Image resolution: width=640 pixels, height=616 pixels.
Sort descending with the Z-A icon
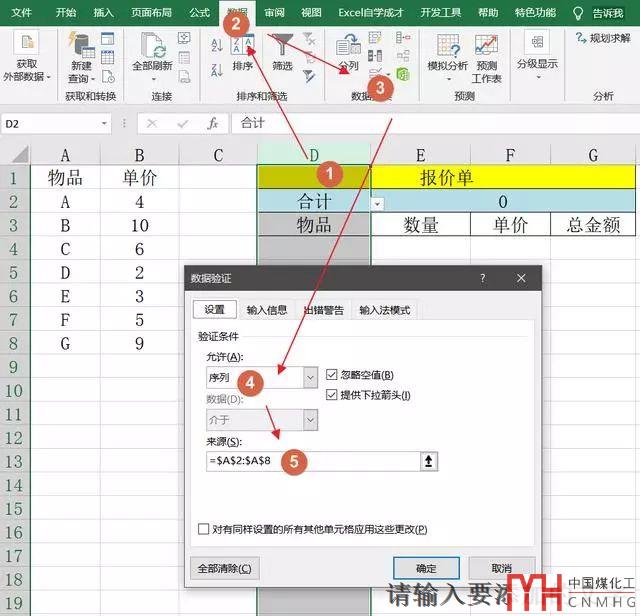click(217, 70)
